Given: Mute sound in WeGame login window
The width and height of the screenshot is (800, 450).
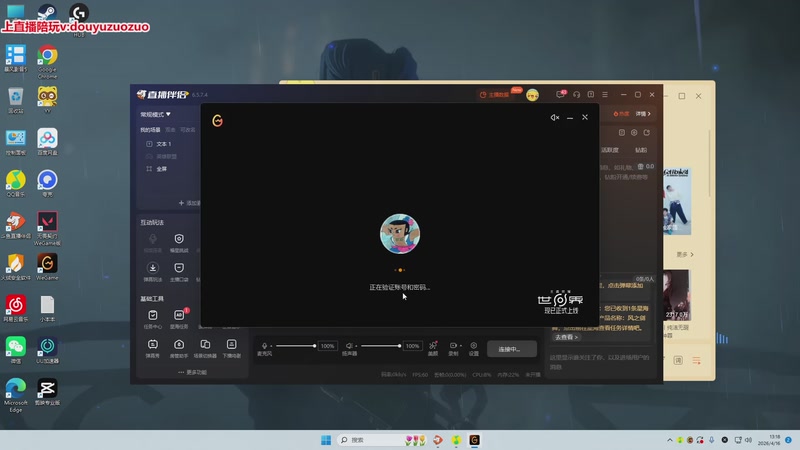Looking at the screenshot, I should tap(555, 117).
